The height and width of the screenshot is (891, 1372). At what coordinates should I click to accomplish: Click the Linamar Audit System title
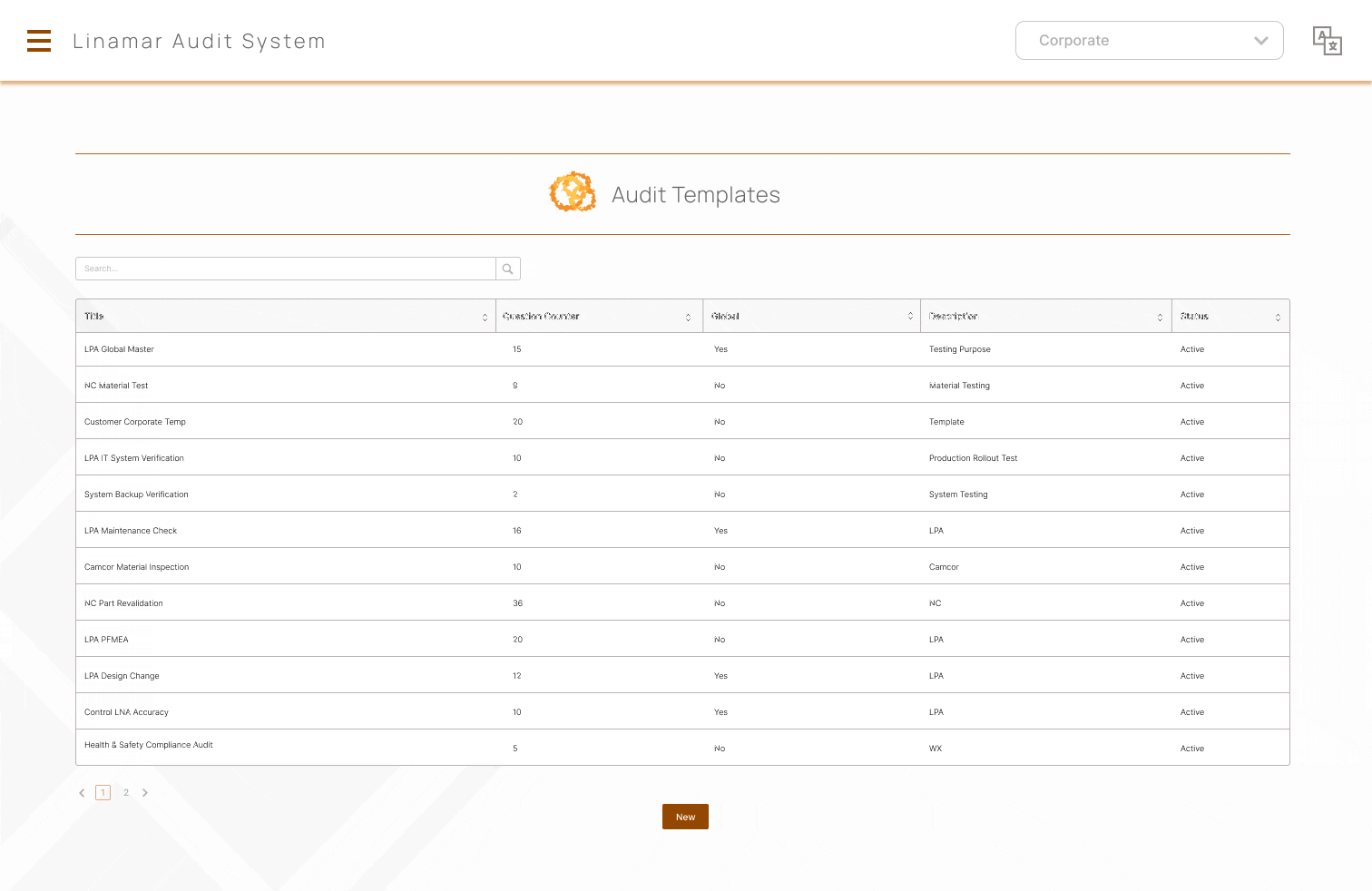[199, 41]
